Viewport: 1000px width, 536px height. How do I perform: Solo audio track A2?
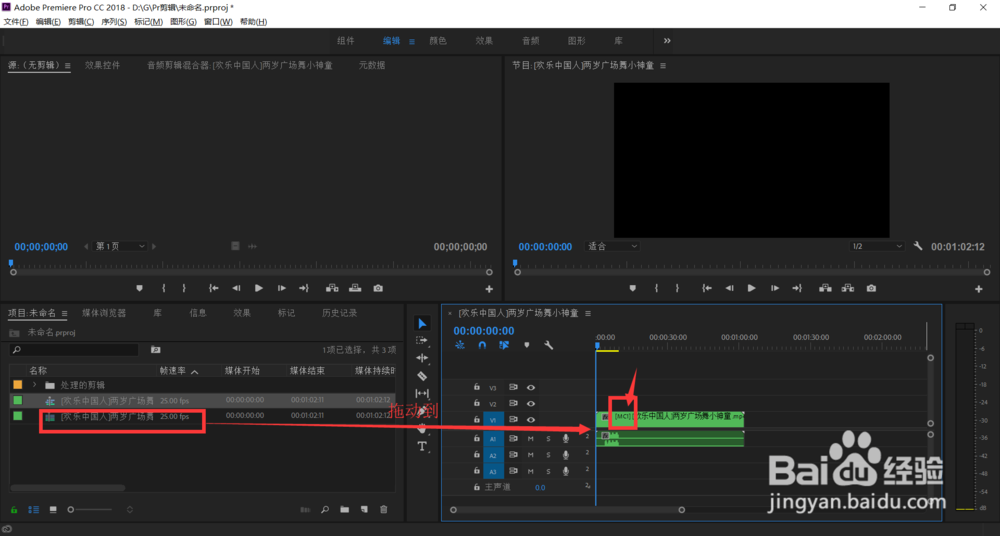click(548, 455)
